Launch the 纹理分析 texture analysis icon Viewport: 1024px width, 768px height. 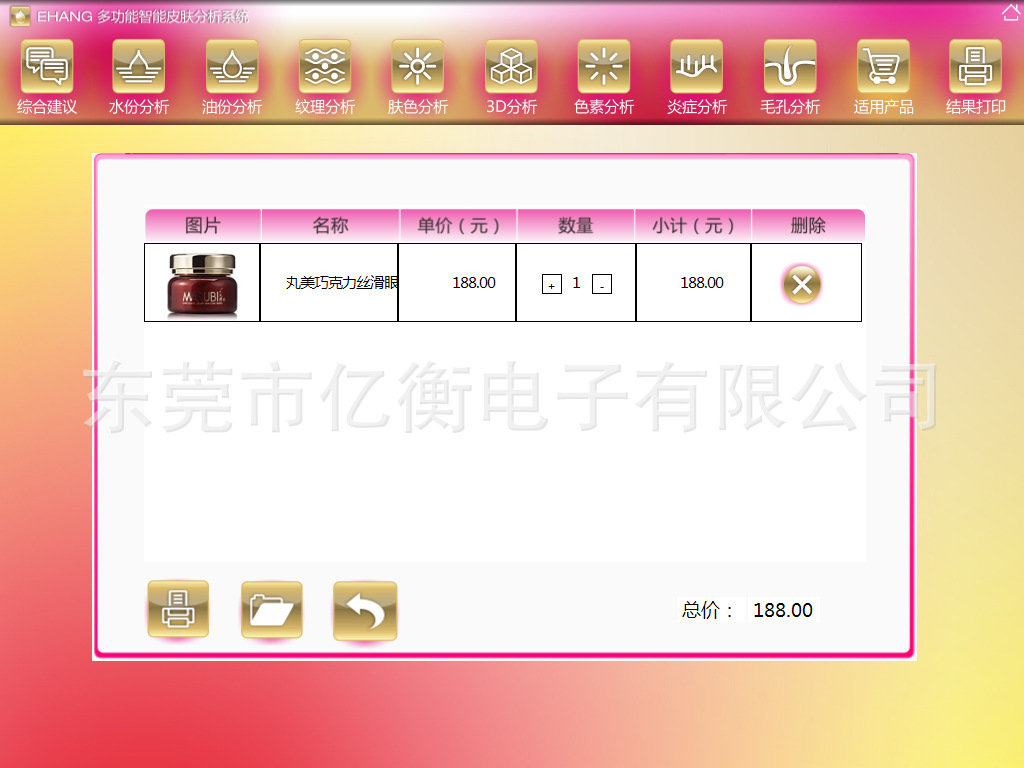pyautogui.click(x=325, y=67)
